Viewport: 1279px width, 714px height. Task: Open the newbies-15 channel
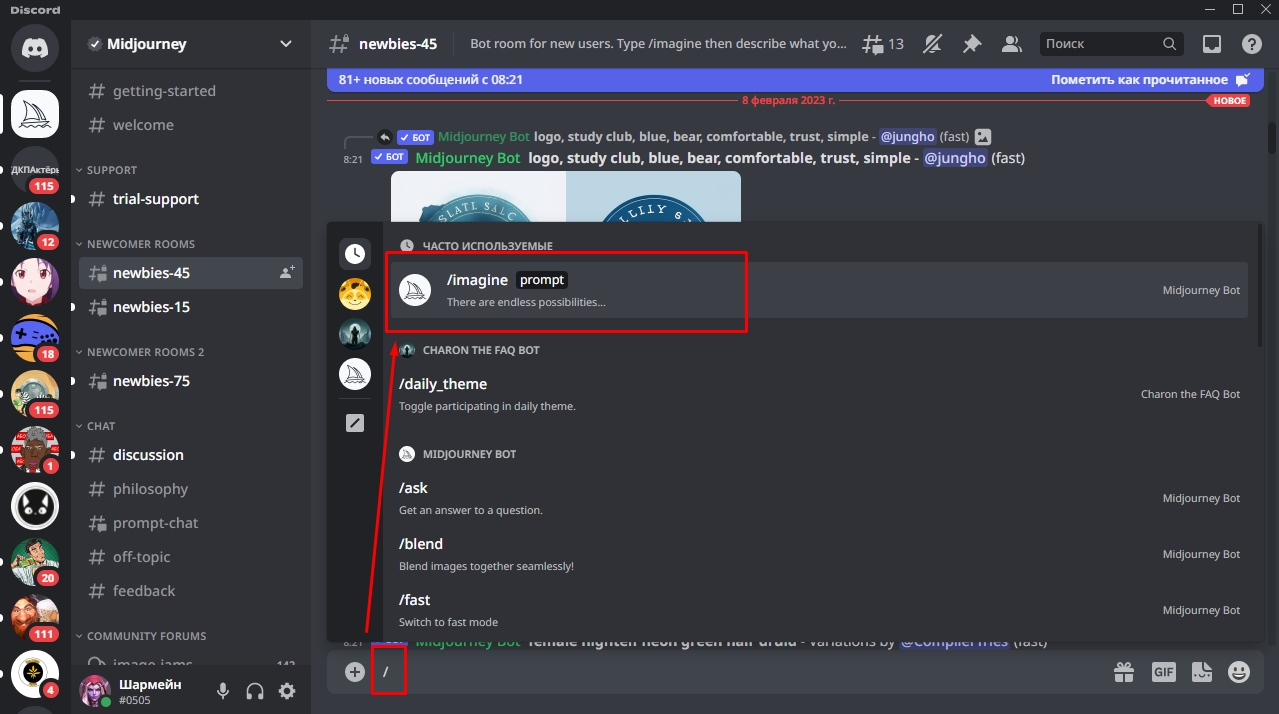tap(191, 307)
